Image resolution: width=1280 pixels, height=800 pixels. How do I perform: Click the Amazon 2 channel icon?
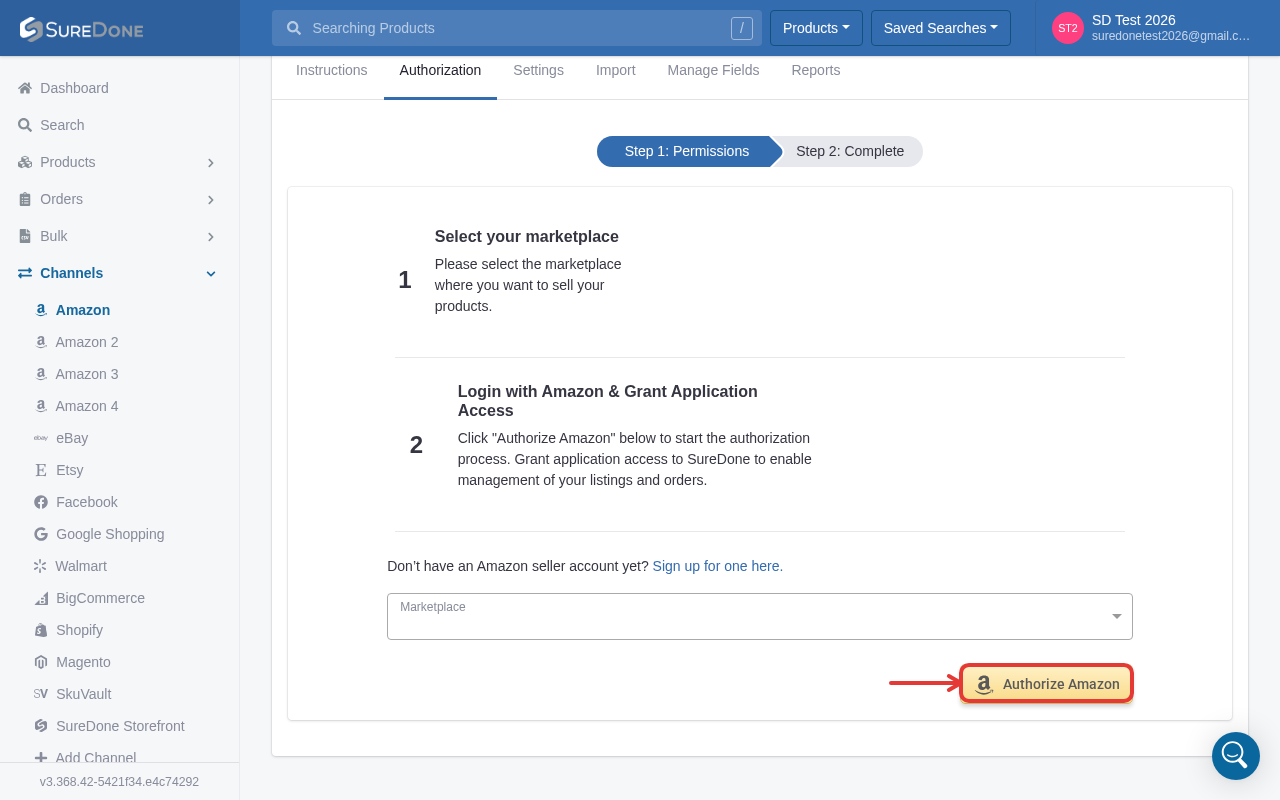[x=41, y=342]
